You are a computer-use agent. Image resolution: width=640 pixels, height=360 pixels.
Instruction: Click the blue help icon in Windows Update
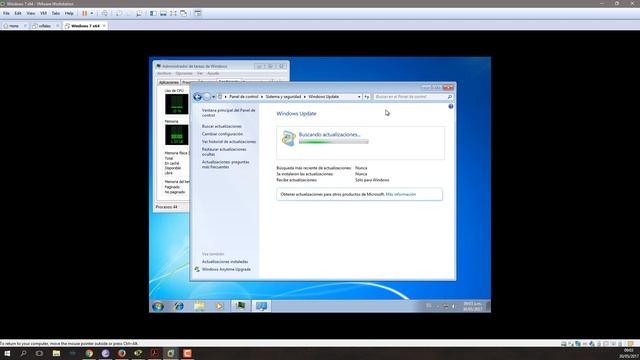tap(451, 106)
